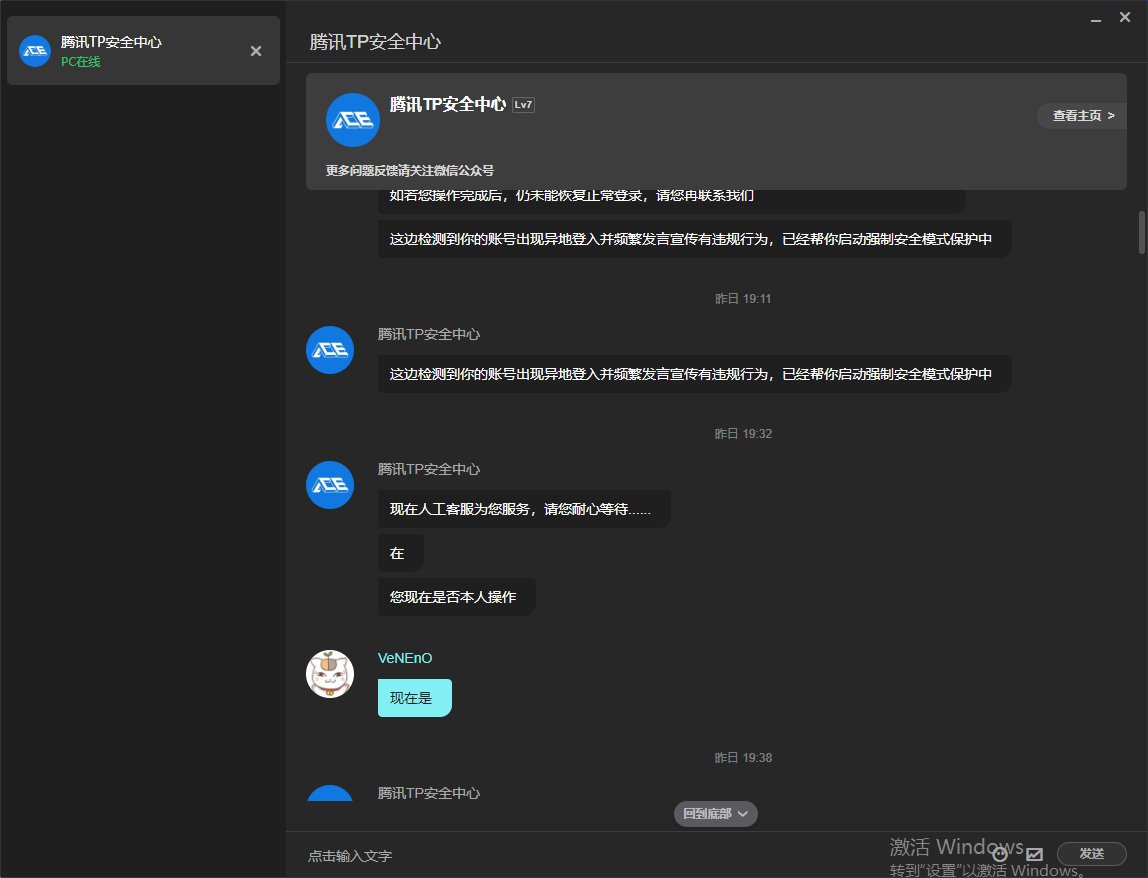Click the 点击输入文字 message input field

350,855
